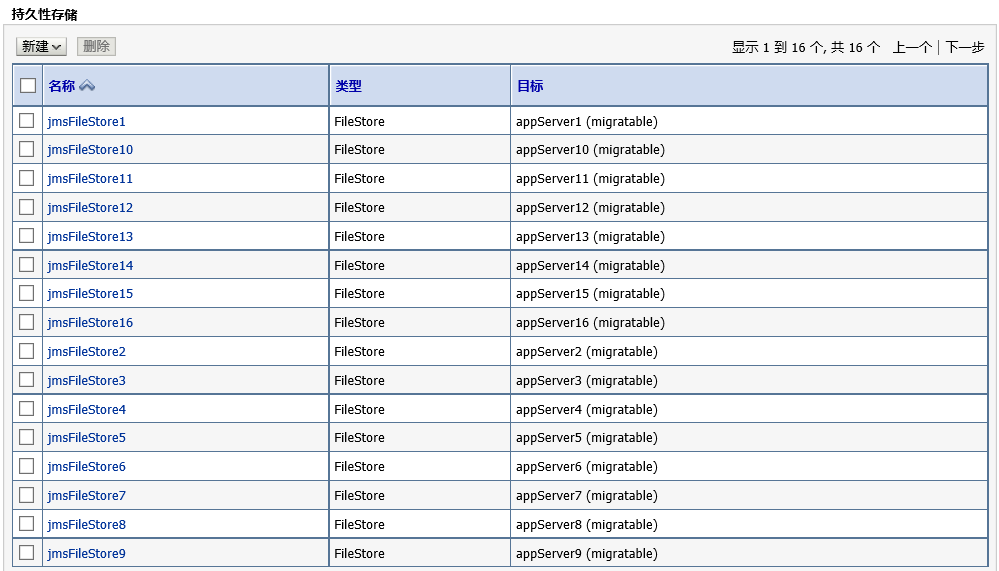Check the box for jmsFileStore13

pyautogui.click(x=27, y=236)
